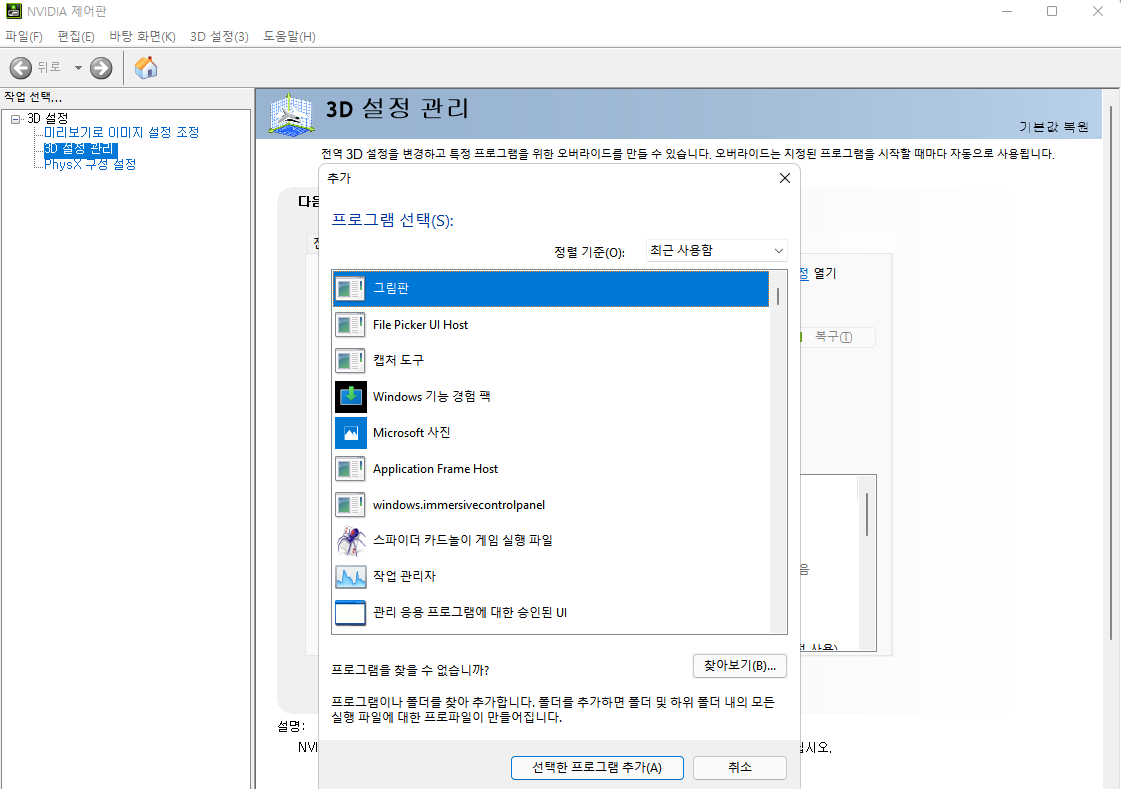Close the 추가 dialog with X

pos(784,178)
